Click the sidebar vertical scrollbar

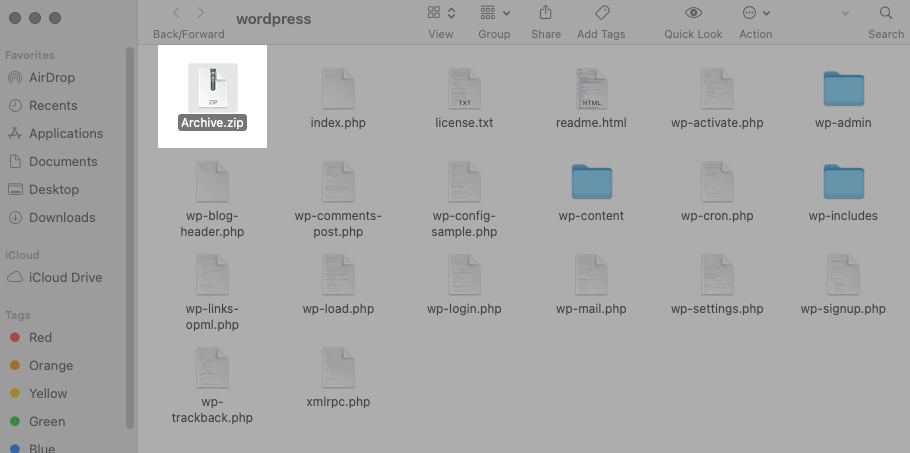coord(130,238)
